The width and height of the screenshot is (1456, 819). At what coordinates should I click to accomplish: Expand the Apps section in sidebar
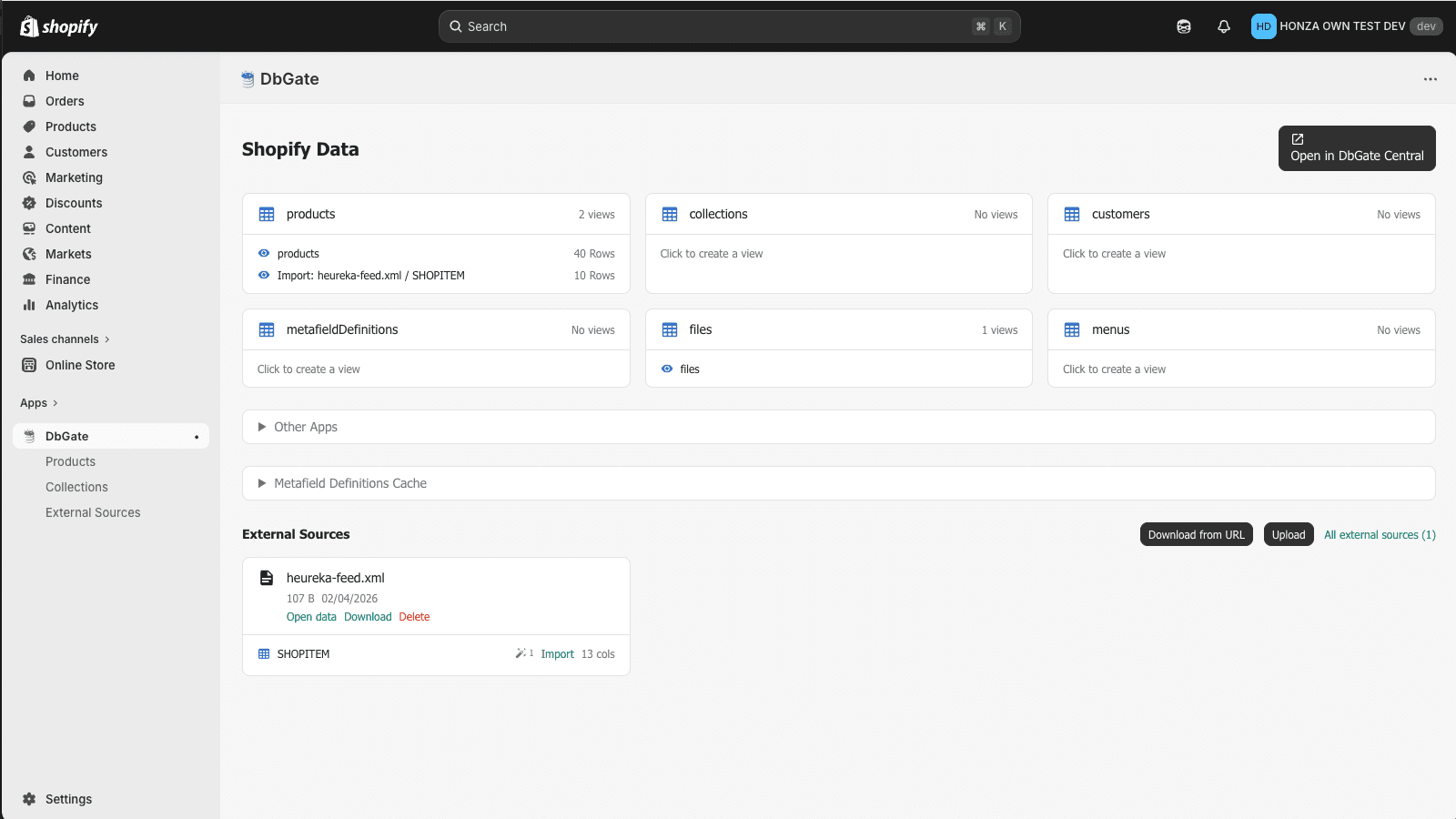click(39, 403)
